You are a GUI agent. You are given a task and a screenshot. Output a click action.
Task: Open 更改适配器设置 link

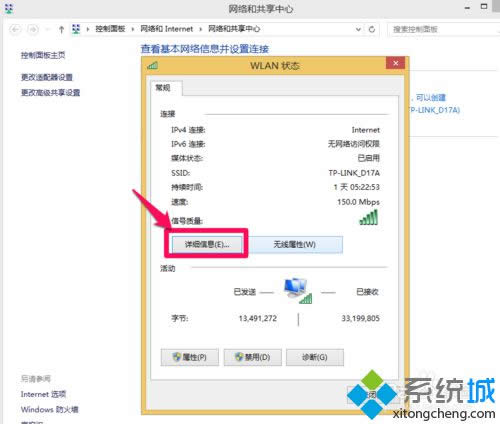[x=47, y=77]
